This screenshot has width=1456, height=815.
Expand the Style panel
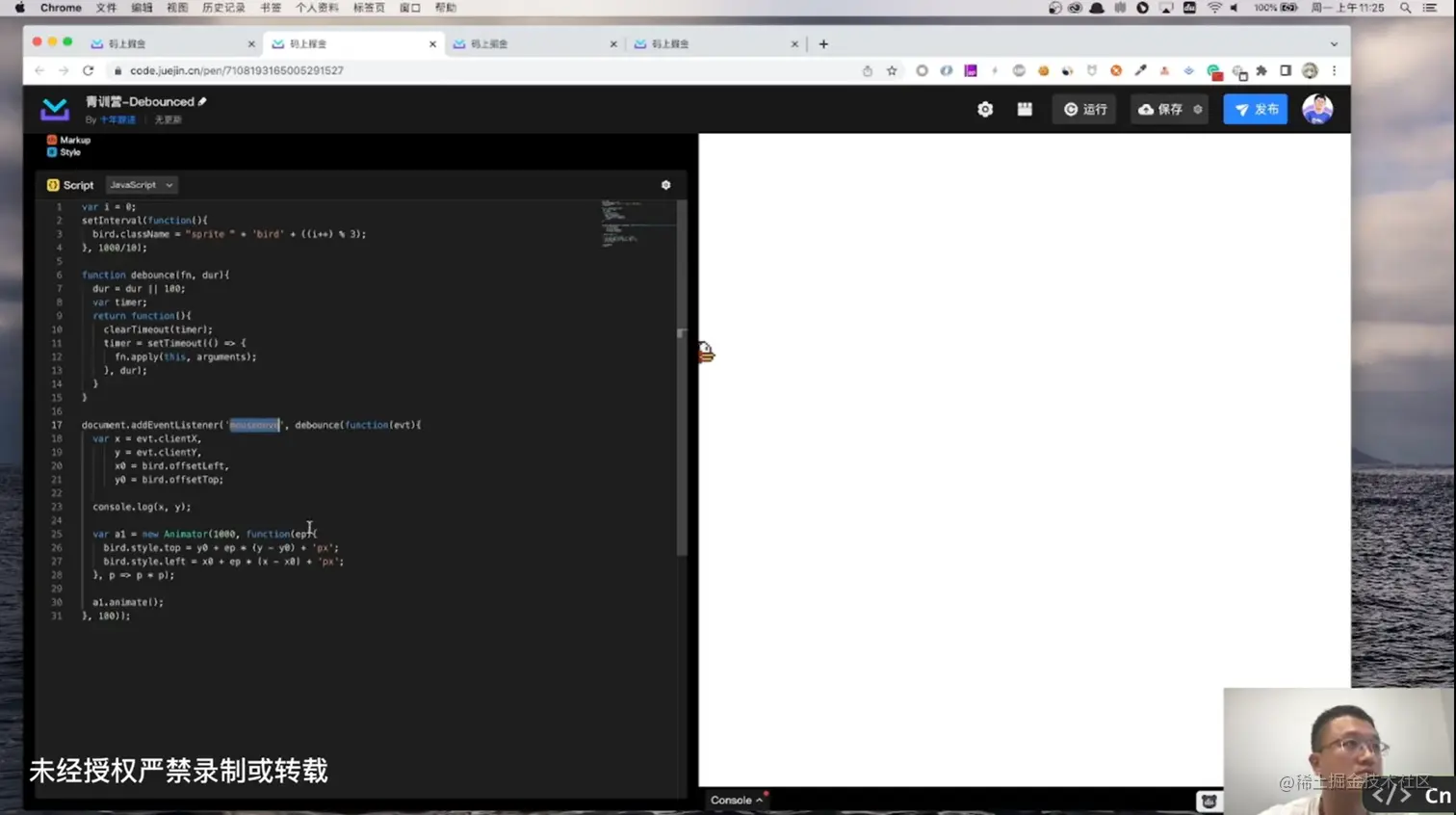[64, 152]
